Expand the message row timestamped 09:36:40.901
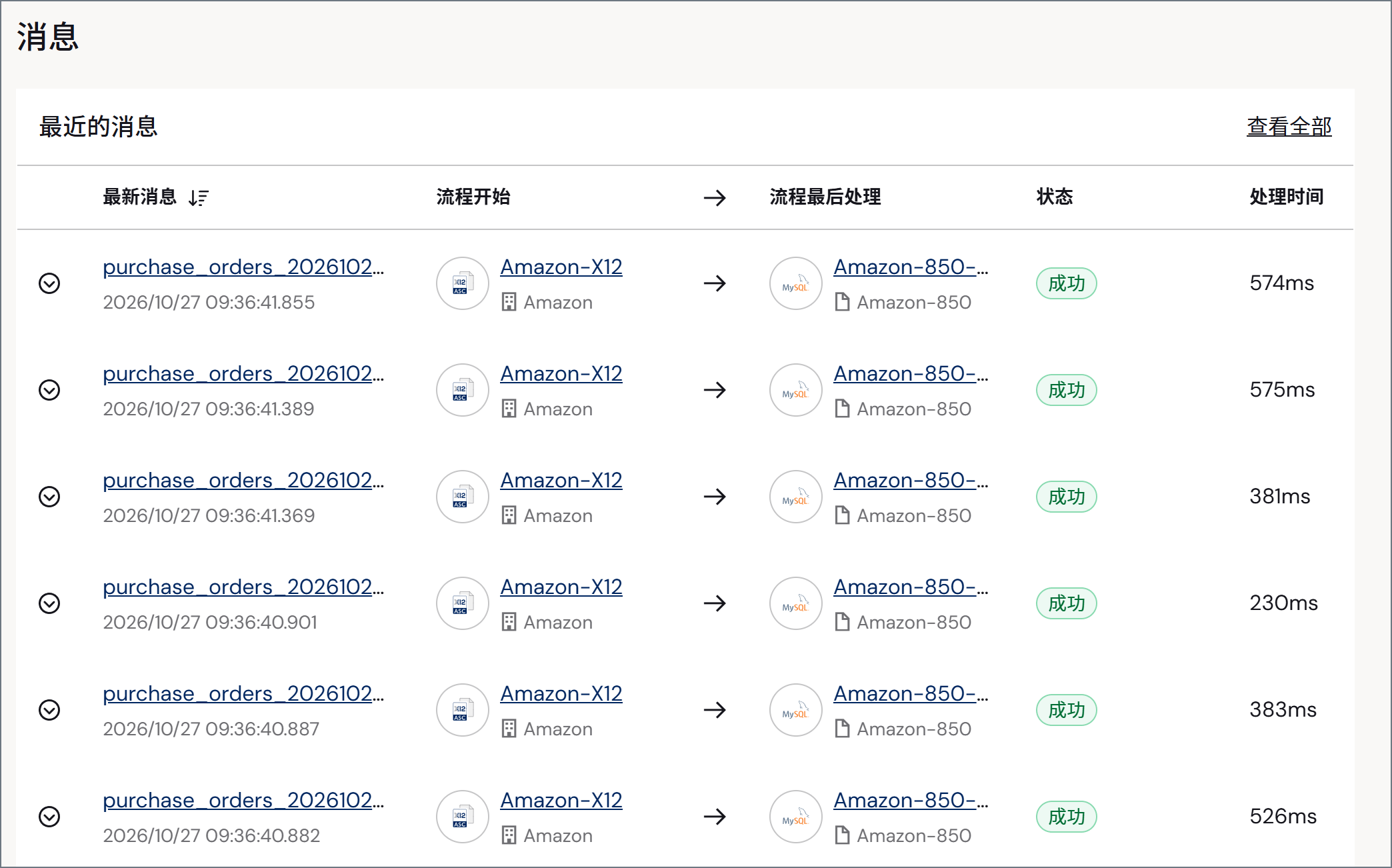The image size is (1392, 868). (x=49, y=603)
